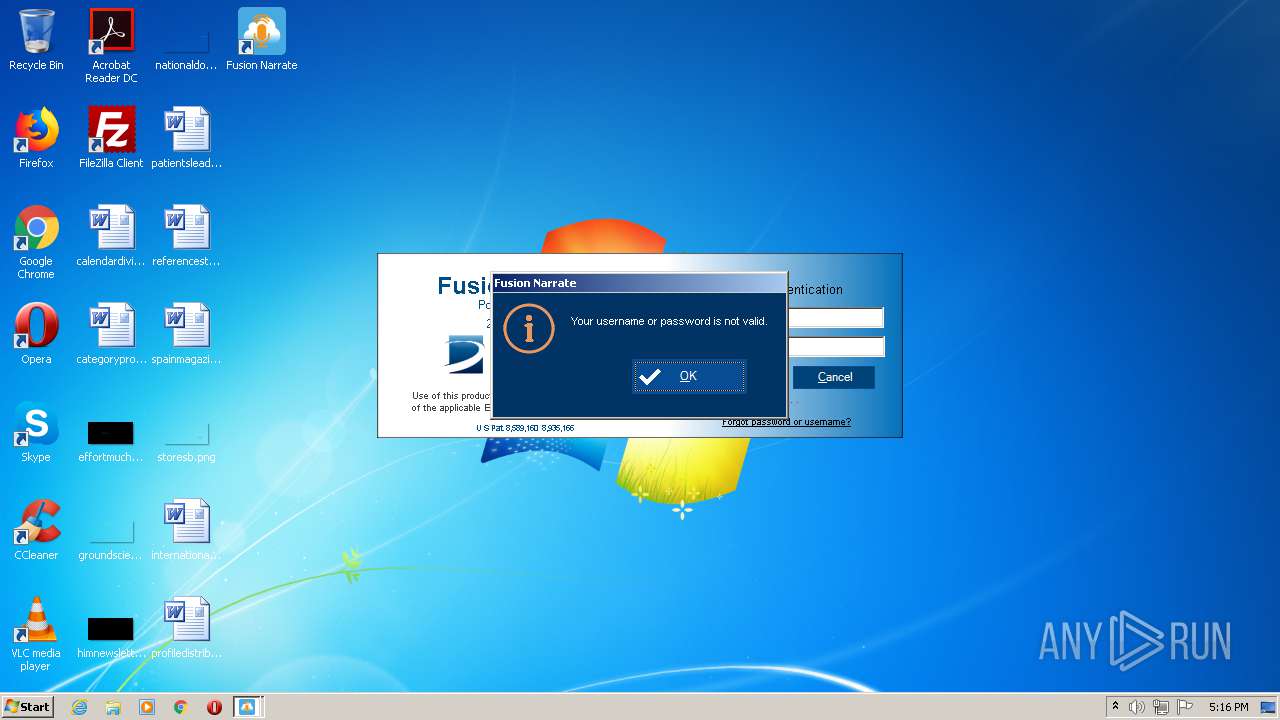The height and width of the screenshot is (720, 1280).
Task: Open the Forgot password or username link
Action: 786,422
